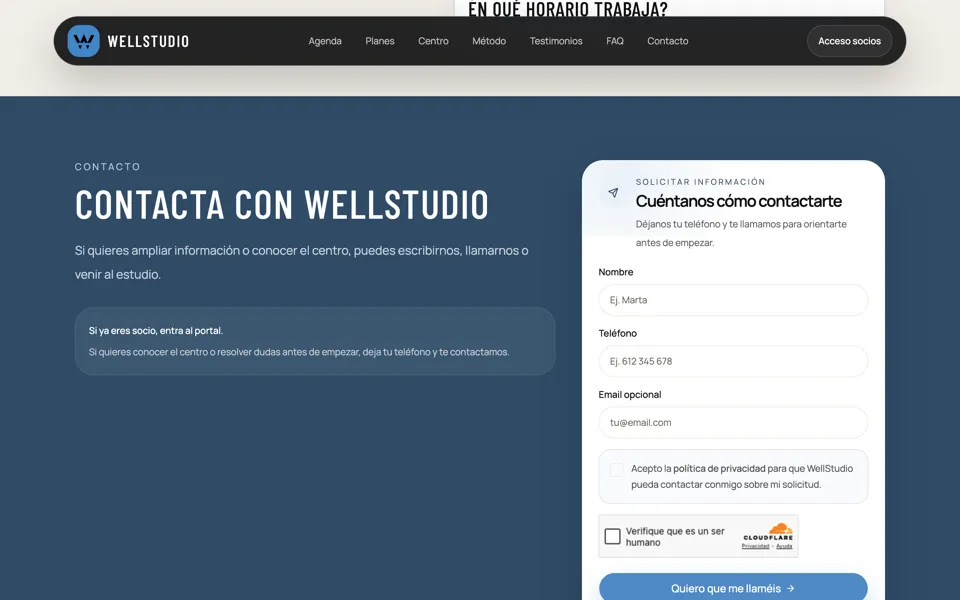Open the política de privacidad link
This screenshot has width=960, height=600.
[719, 468]
